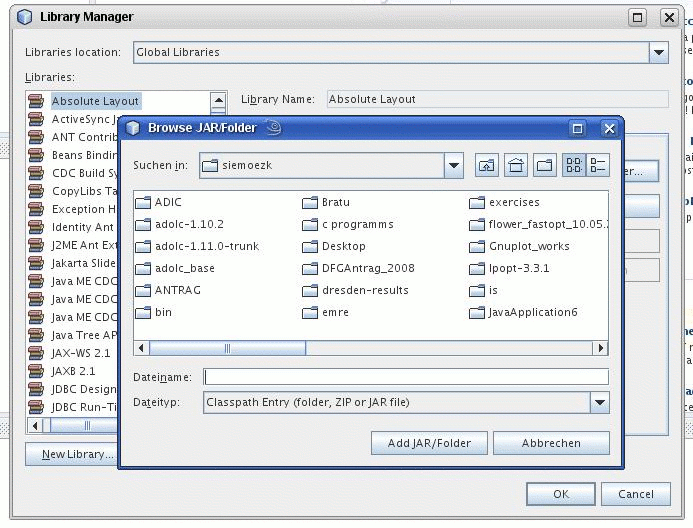This screenshot has height=528, width=693.
Task: Select Exception library entry
Action: coord(73,209)
